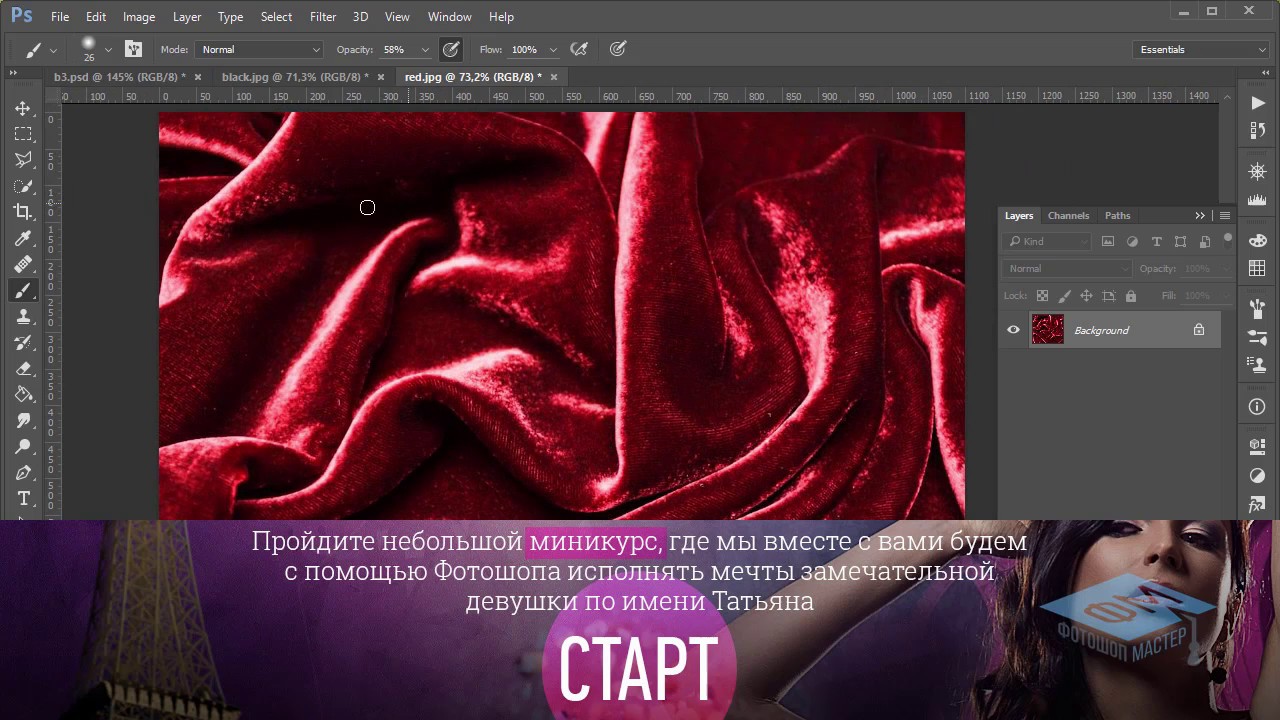The height and width of the screenshot is (720, 1280).
Task: Select the Eraser tool
Action: [x=23, y=368]
